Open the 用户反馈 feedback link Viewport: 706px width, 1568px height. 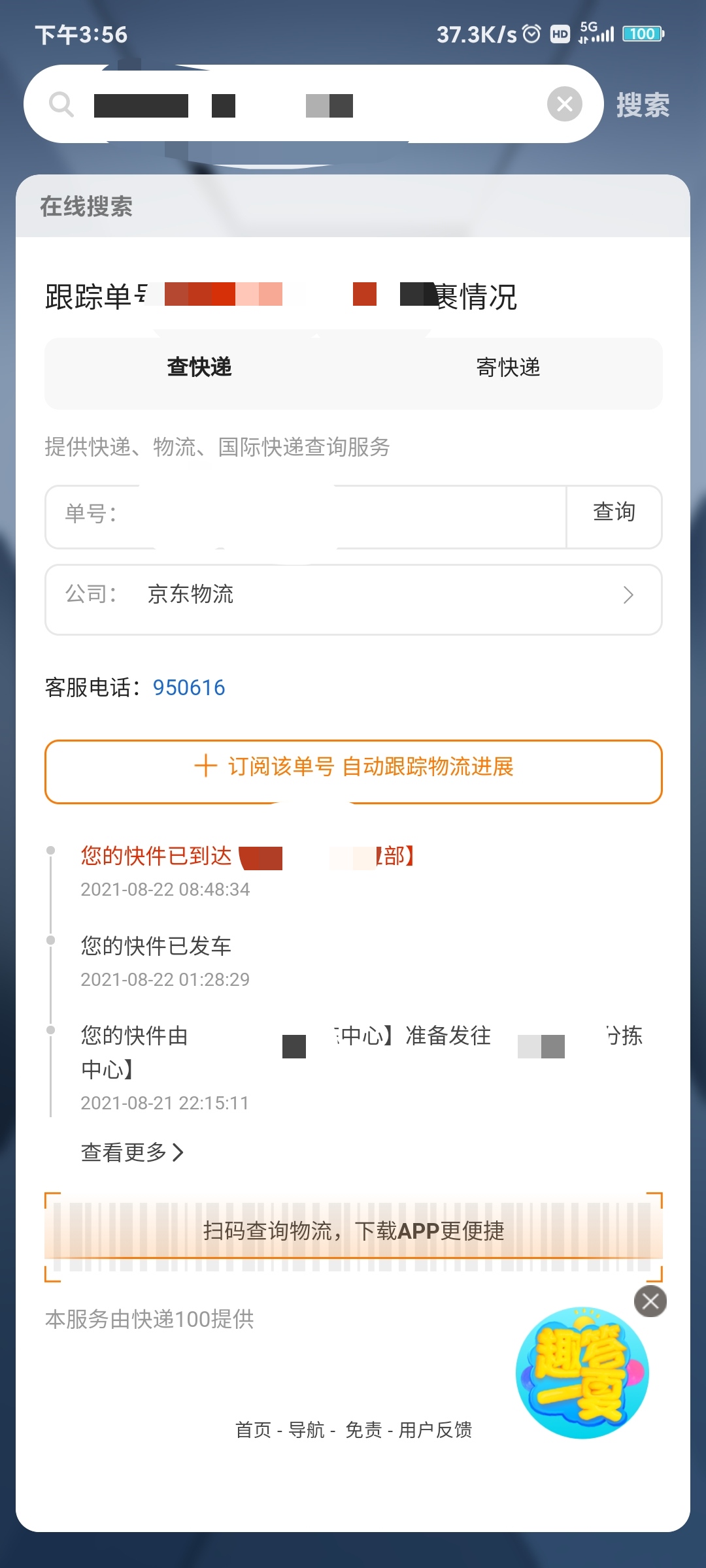click(435, 1430)
